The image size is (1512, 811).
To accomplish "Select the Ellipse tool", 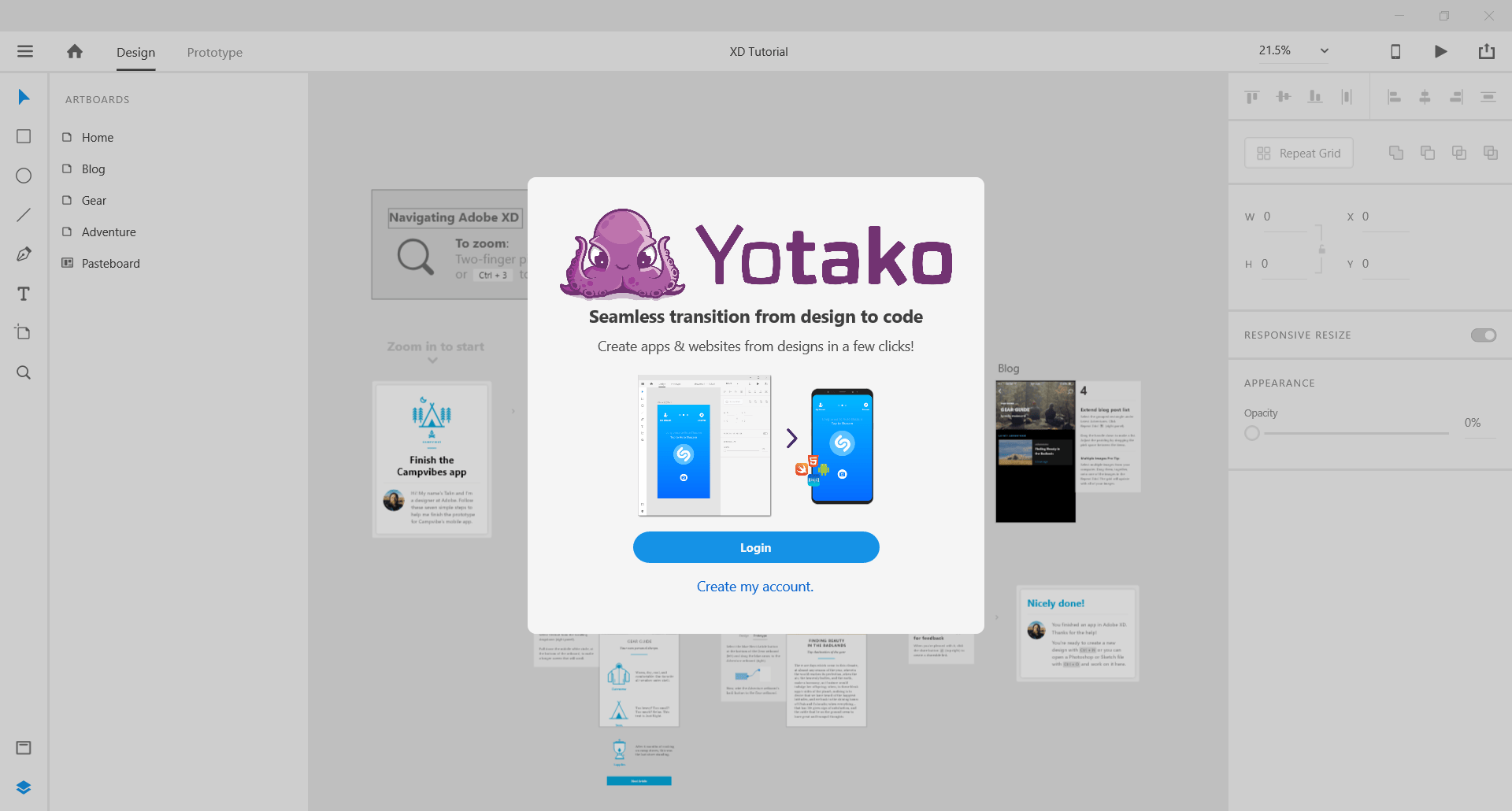I will pyautogui.click(x=23, y=175).
